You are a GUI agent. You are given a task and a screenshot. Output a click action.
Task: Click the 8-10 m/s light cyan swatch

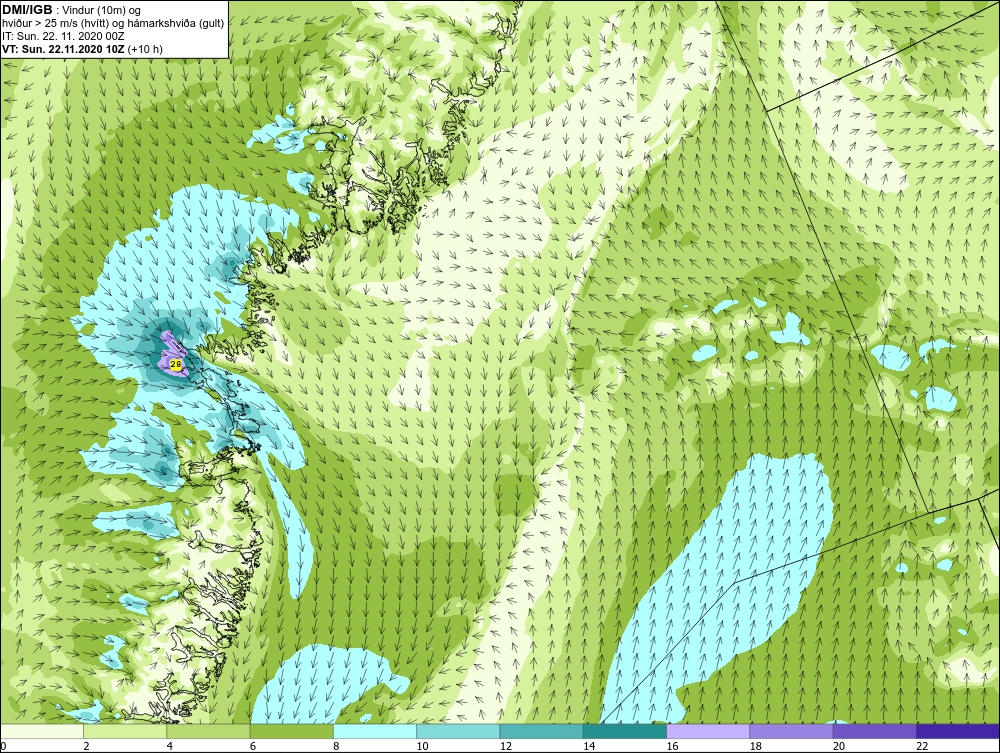375,731
